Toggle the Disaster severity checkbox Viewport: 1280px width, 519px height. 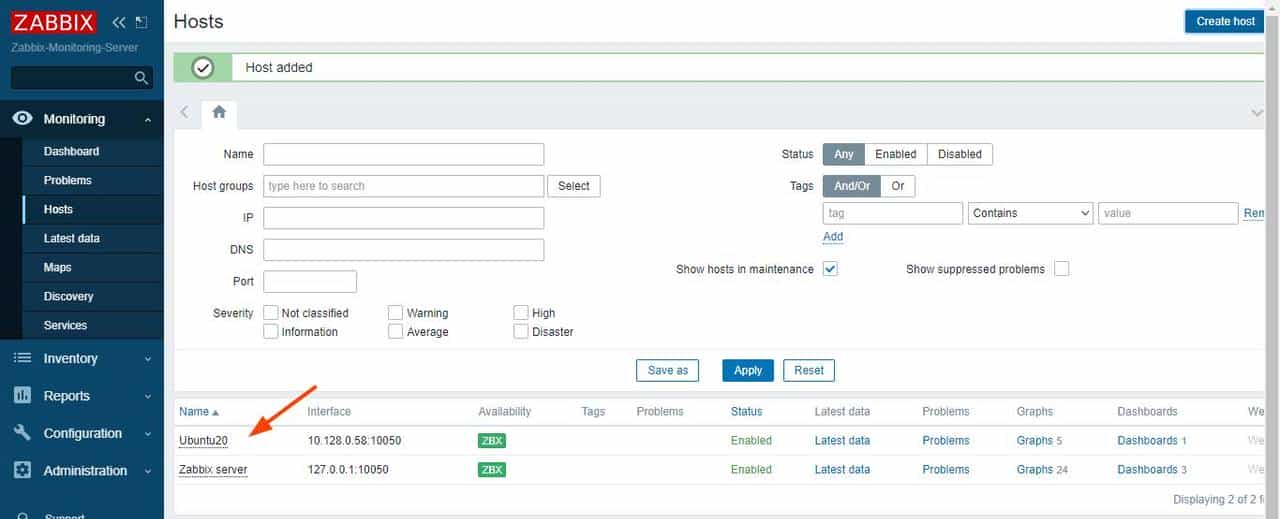(x=521, y=332)
